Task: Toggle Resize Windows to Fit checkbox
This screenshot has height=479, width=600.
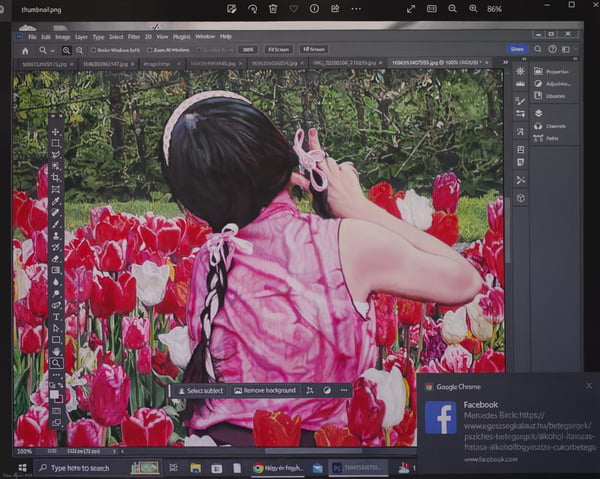Action: [93, 50]
